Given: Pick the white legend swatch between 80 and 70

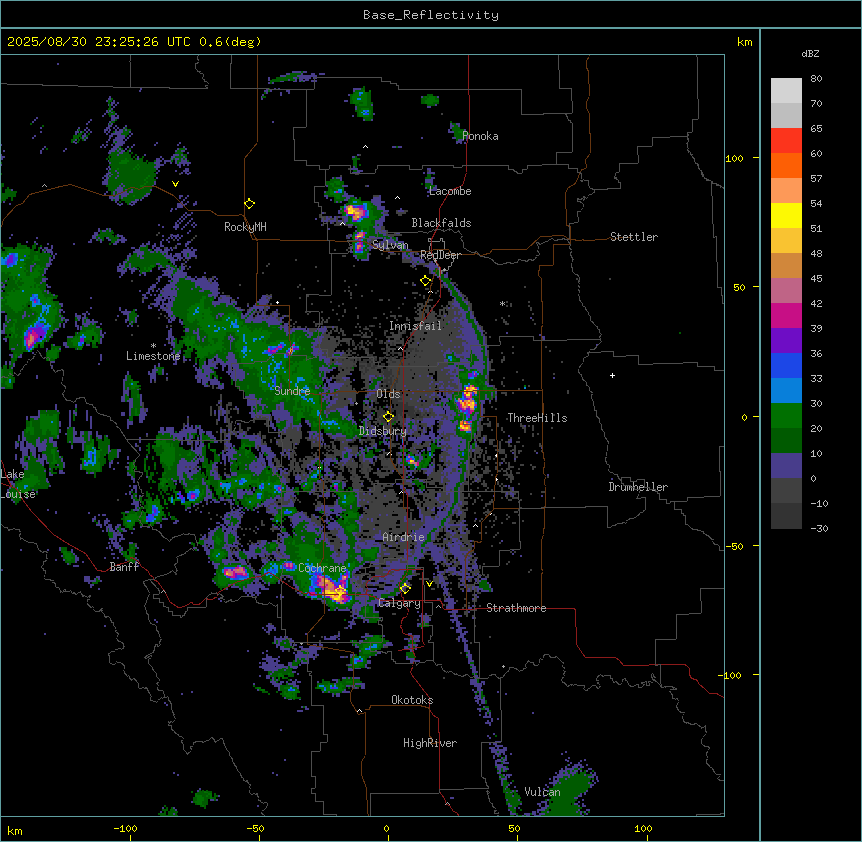Looking at the screenshot, I should point(786,91).
